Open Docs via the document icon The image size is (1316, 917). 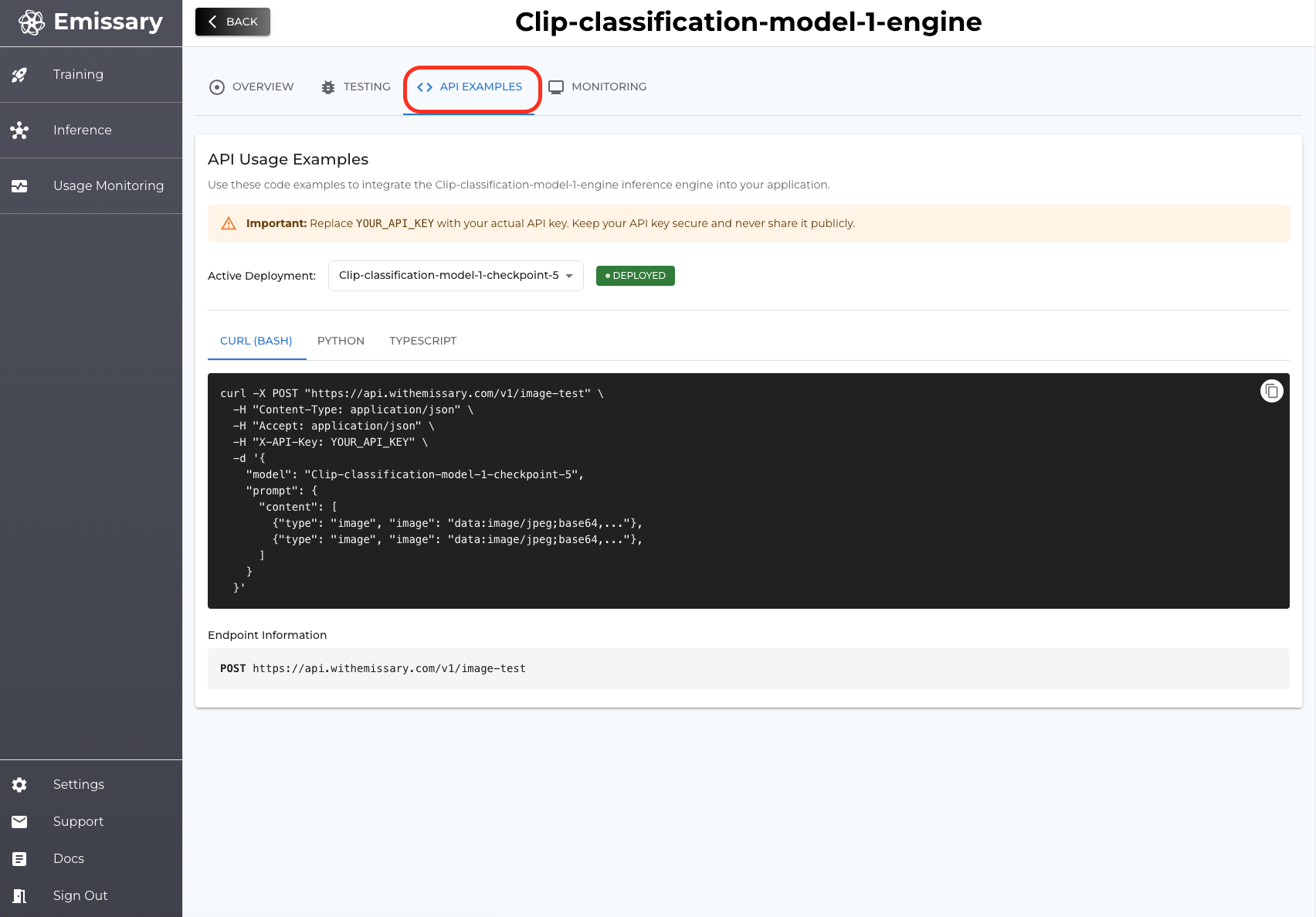pyautogui.click(x=19, y=858)
